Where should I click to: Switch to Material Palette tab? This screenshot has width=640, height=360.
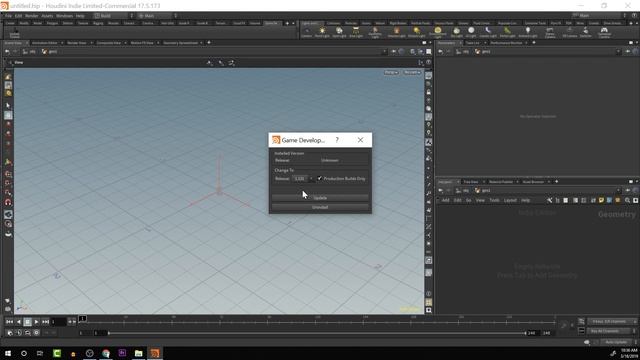(501, 182)
